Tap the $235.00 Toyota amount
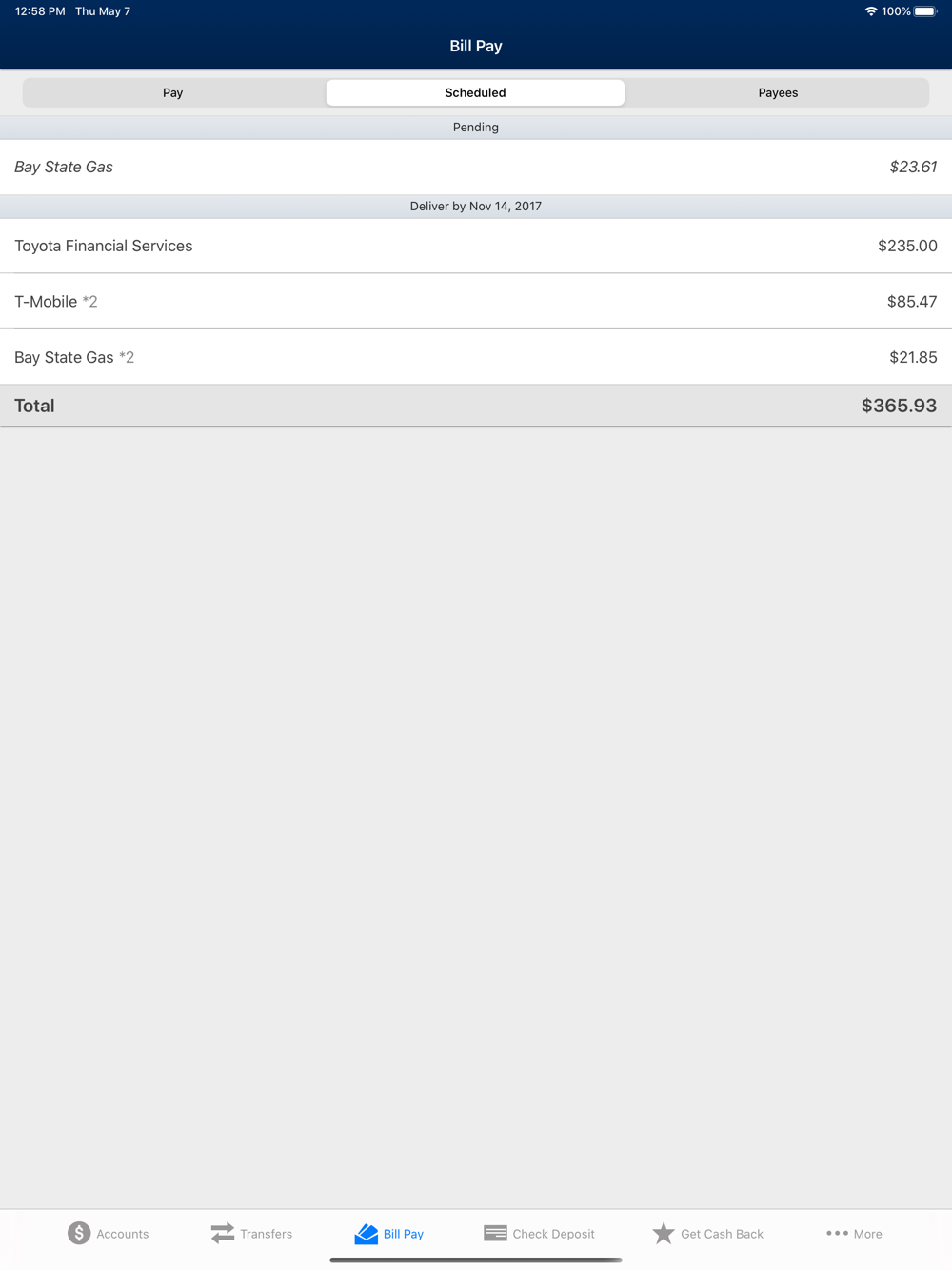 (907, 246)
